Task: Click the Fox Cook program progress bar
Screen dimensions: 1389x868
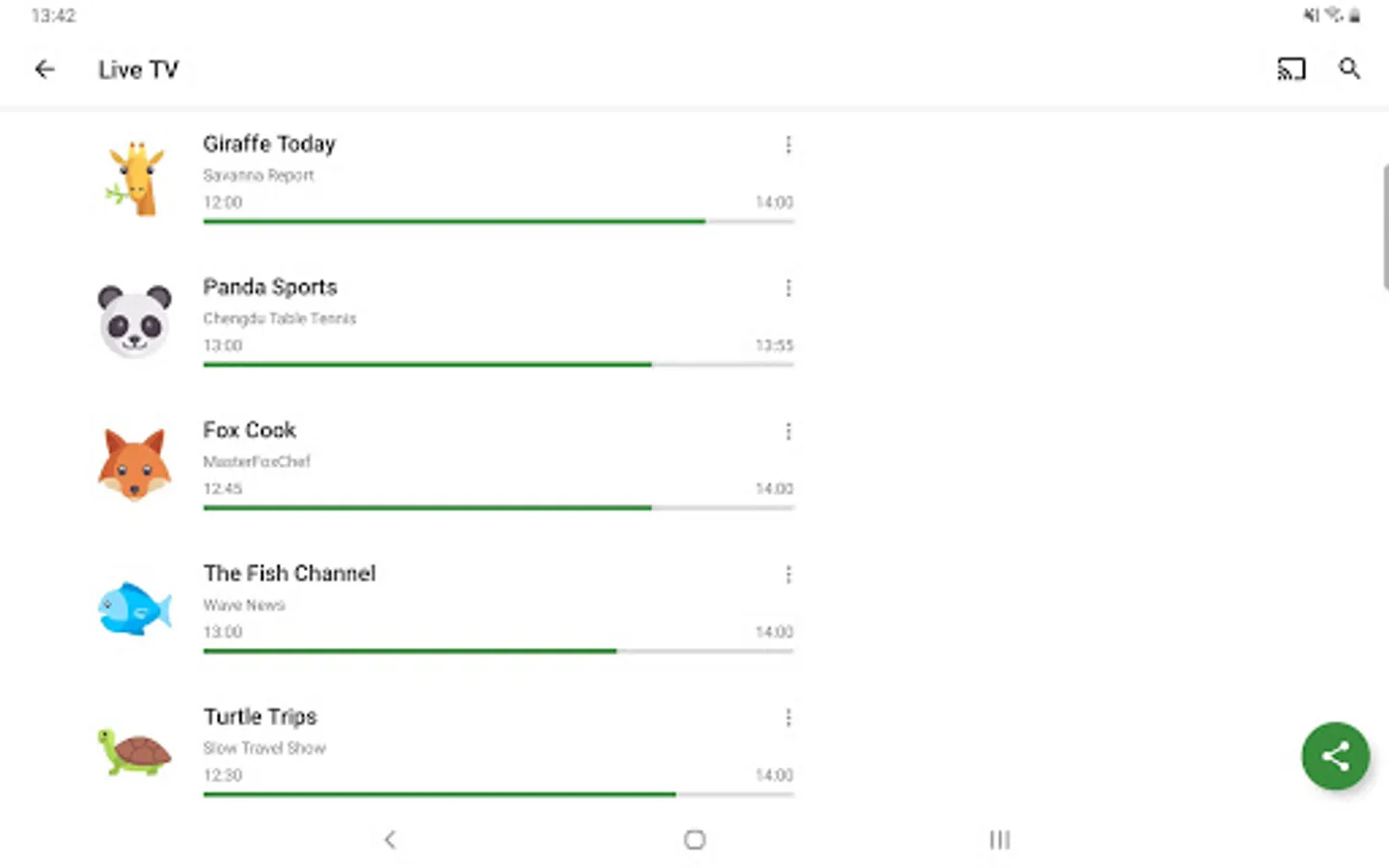Action: pyautogui.click(x=498, y=507)
